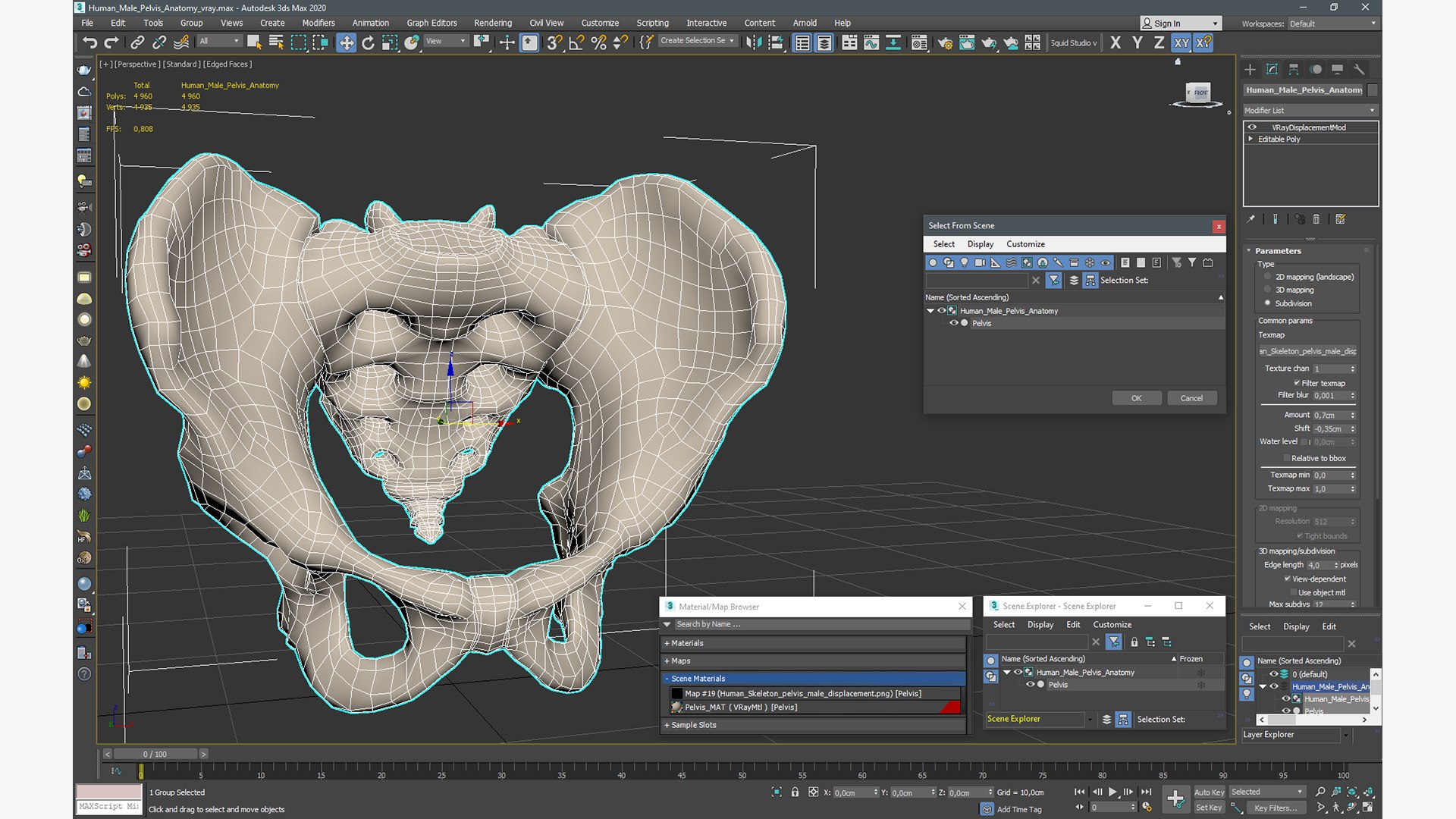Click the 0 / 100 time slider handle
The width and height of the screenshot is (1456, 819).
pyautogui.click(x=155, y=754)
